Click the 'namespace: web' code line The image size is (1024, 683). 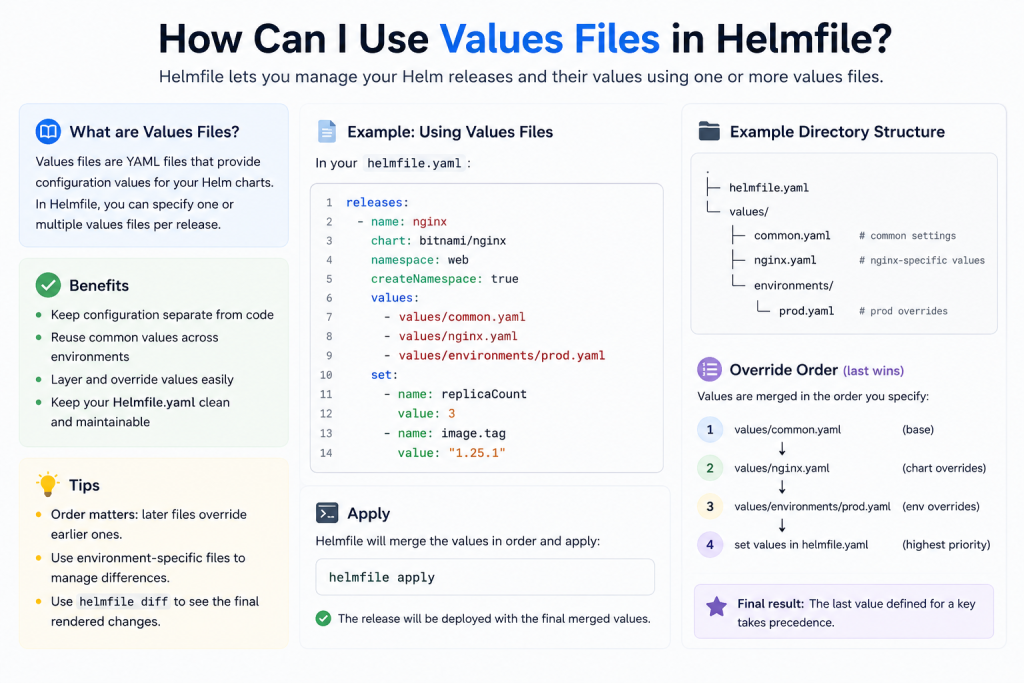pyautogui.click(x=419, y=260)
